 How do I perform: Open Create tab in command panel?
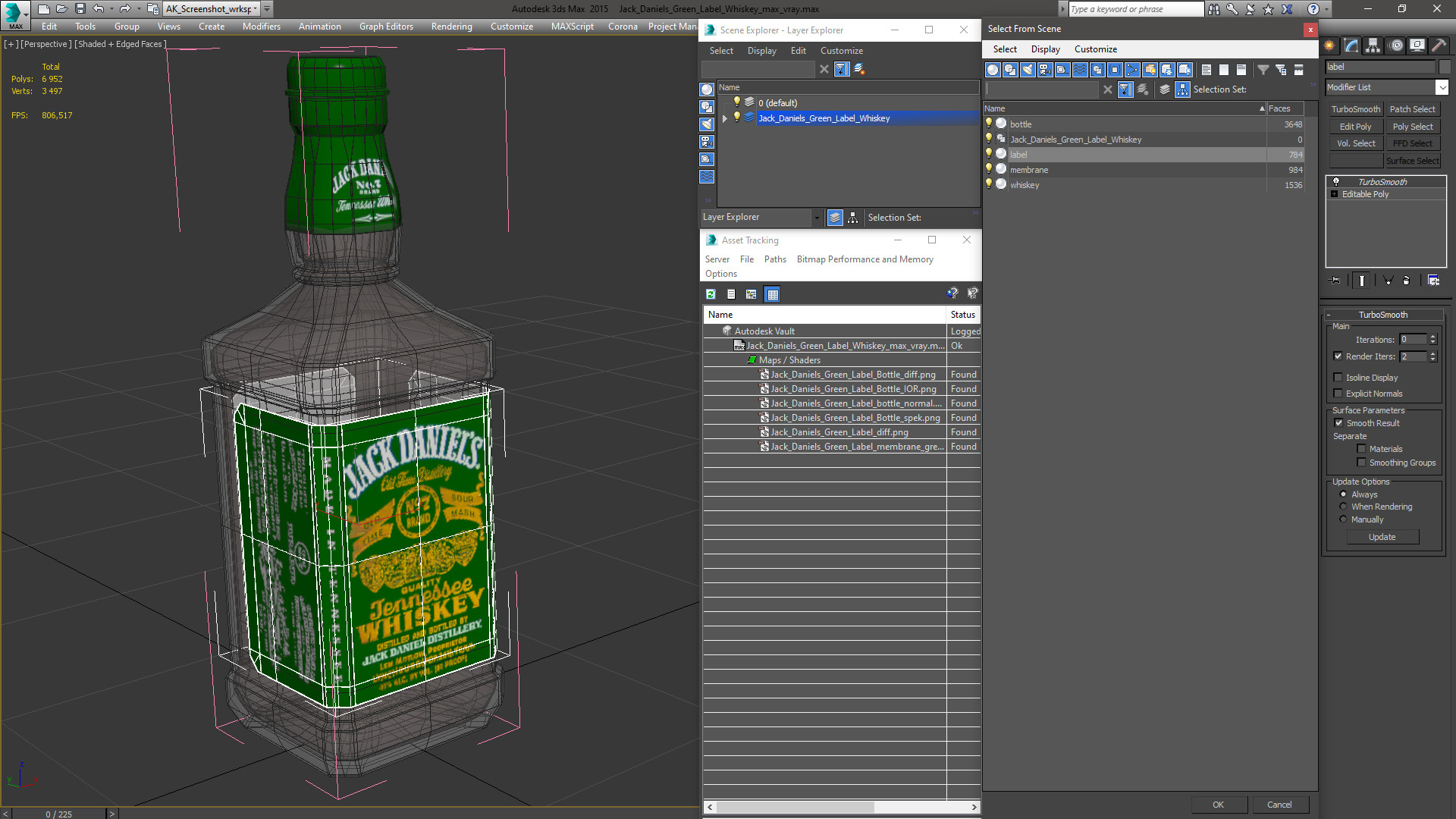(1329, 45)
